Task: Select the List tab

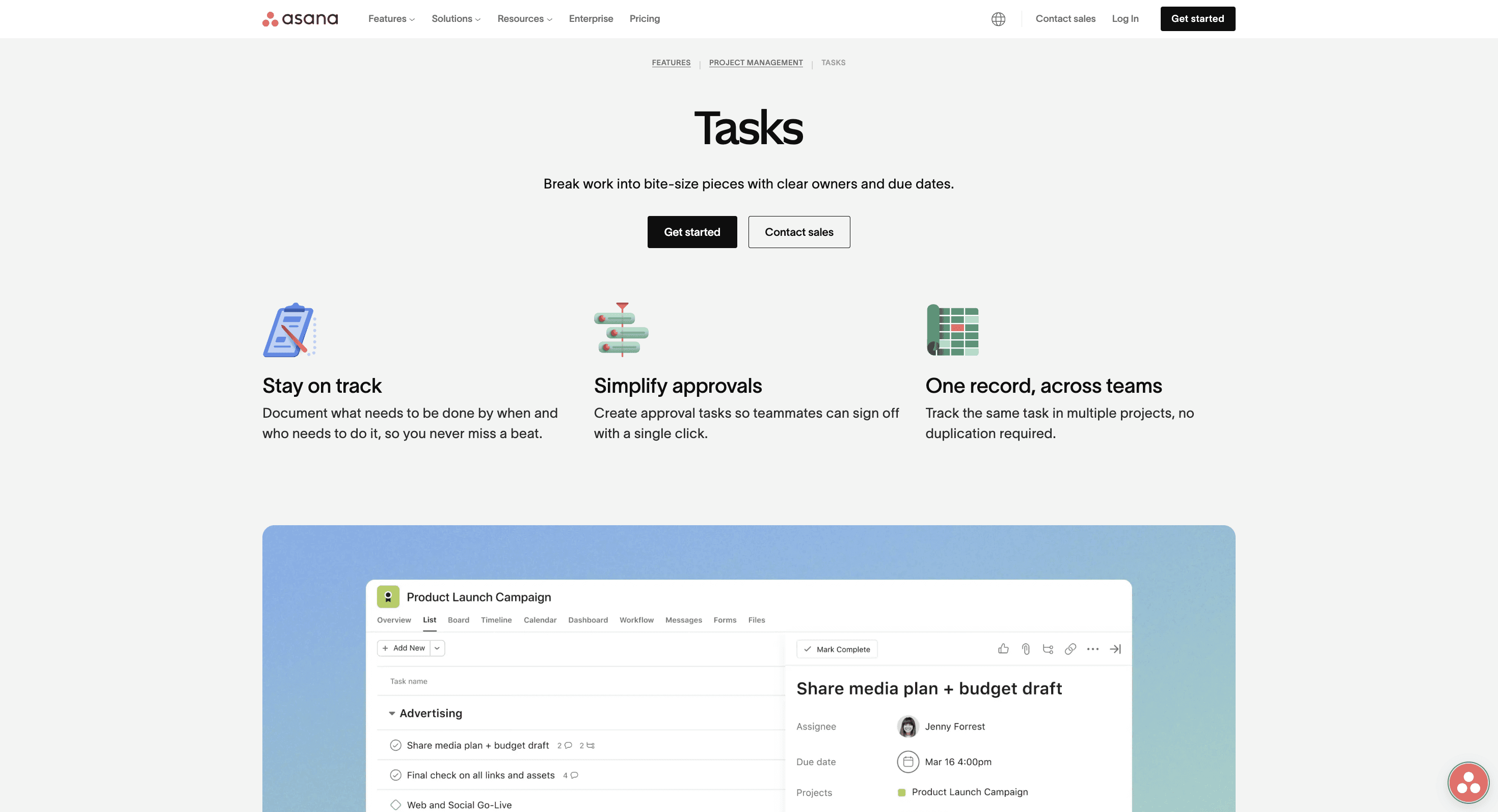Action: 429,619
